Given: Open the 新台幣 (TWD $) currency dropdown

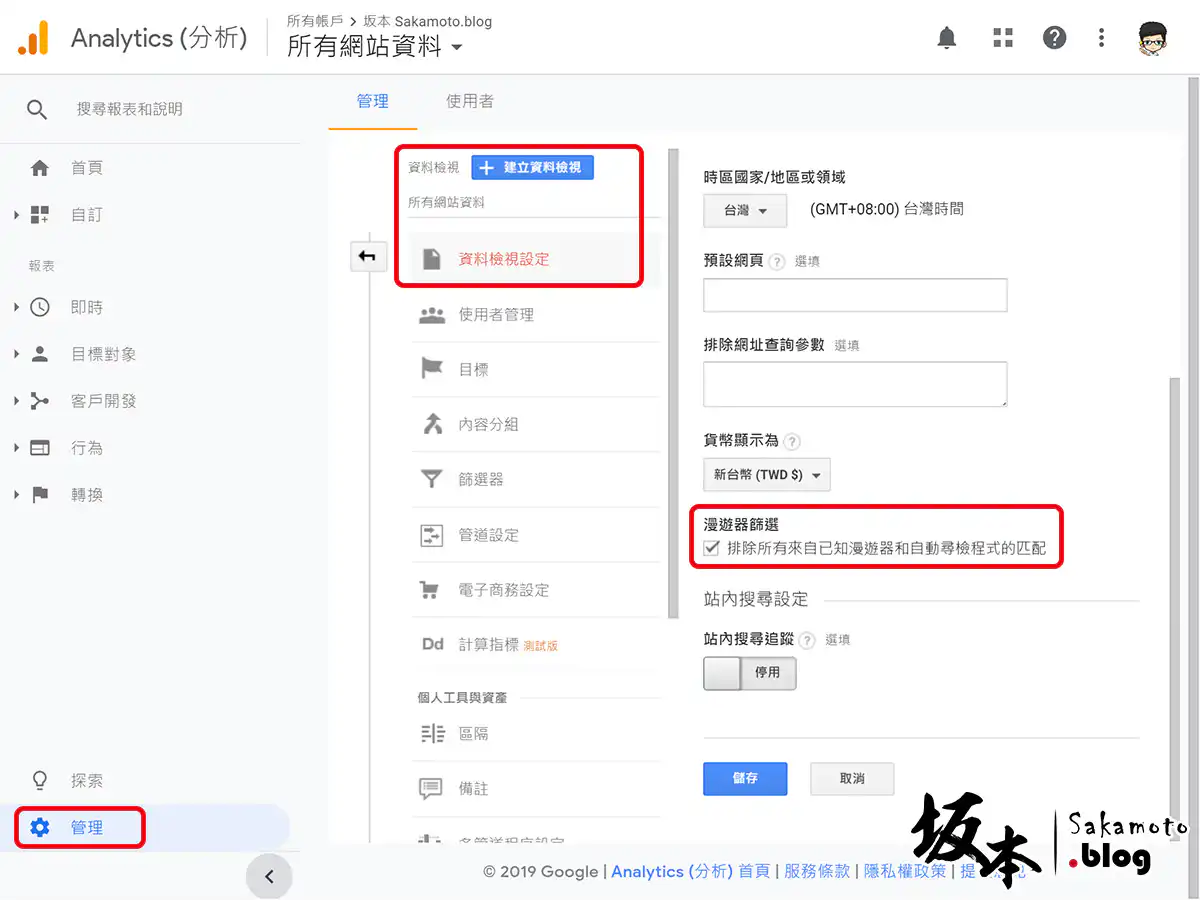Looking at the screenshot, I should (766, 475).
